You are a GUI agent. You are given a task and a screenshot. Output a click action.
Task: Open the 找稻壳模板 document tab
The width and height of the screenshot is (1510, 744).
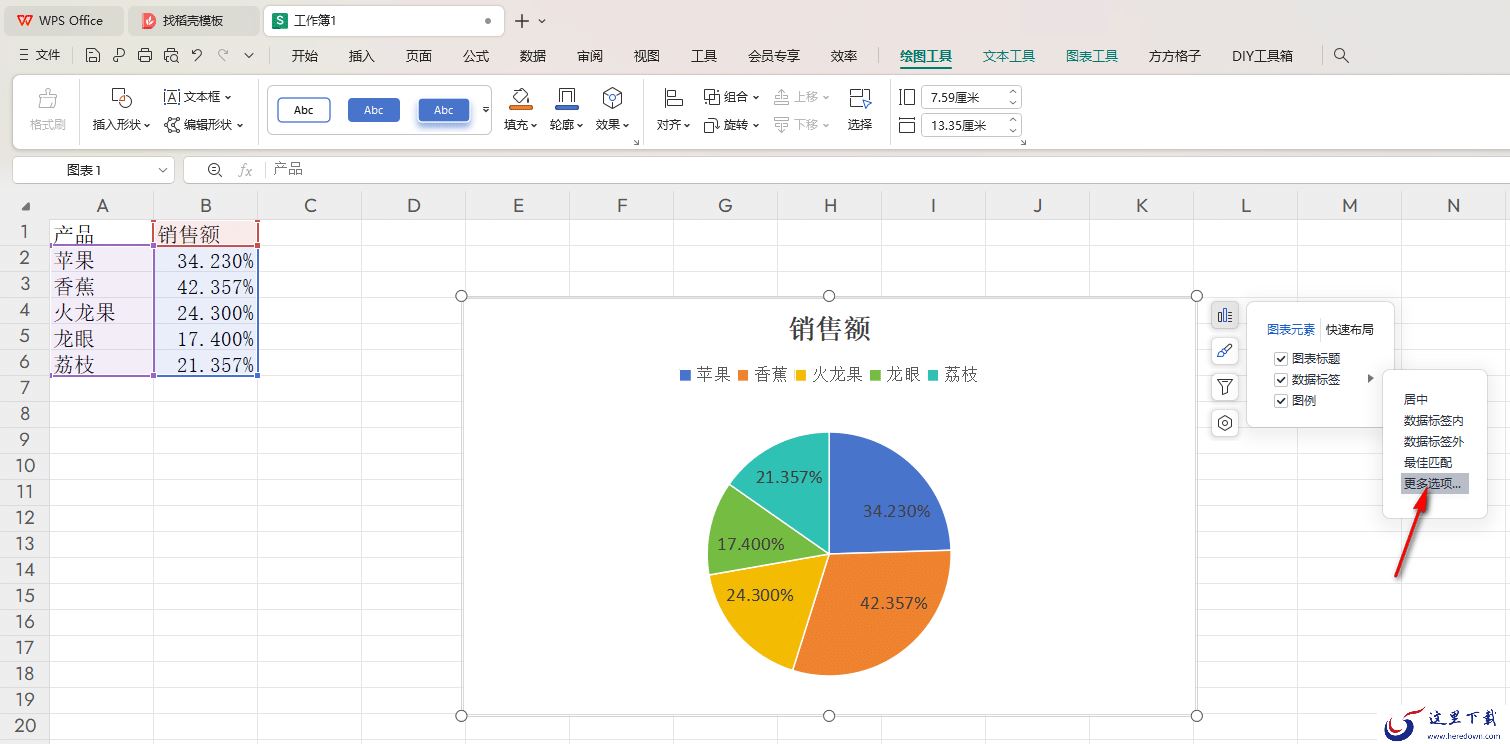point(193,20)
